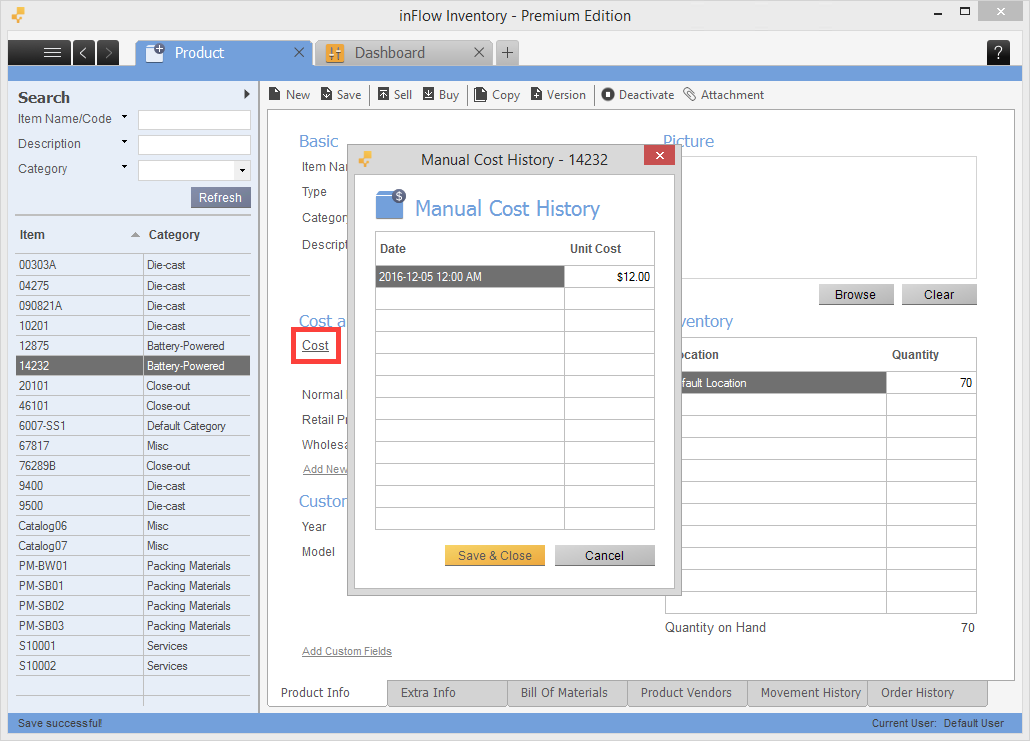Select item 14232 in the list
Viewport: 1030px width, 741px height.
[x=133, y=366]
